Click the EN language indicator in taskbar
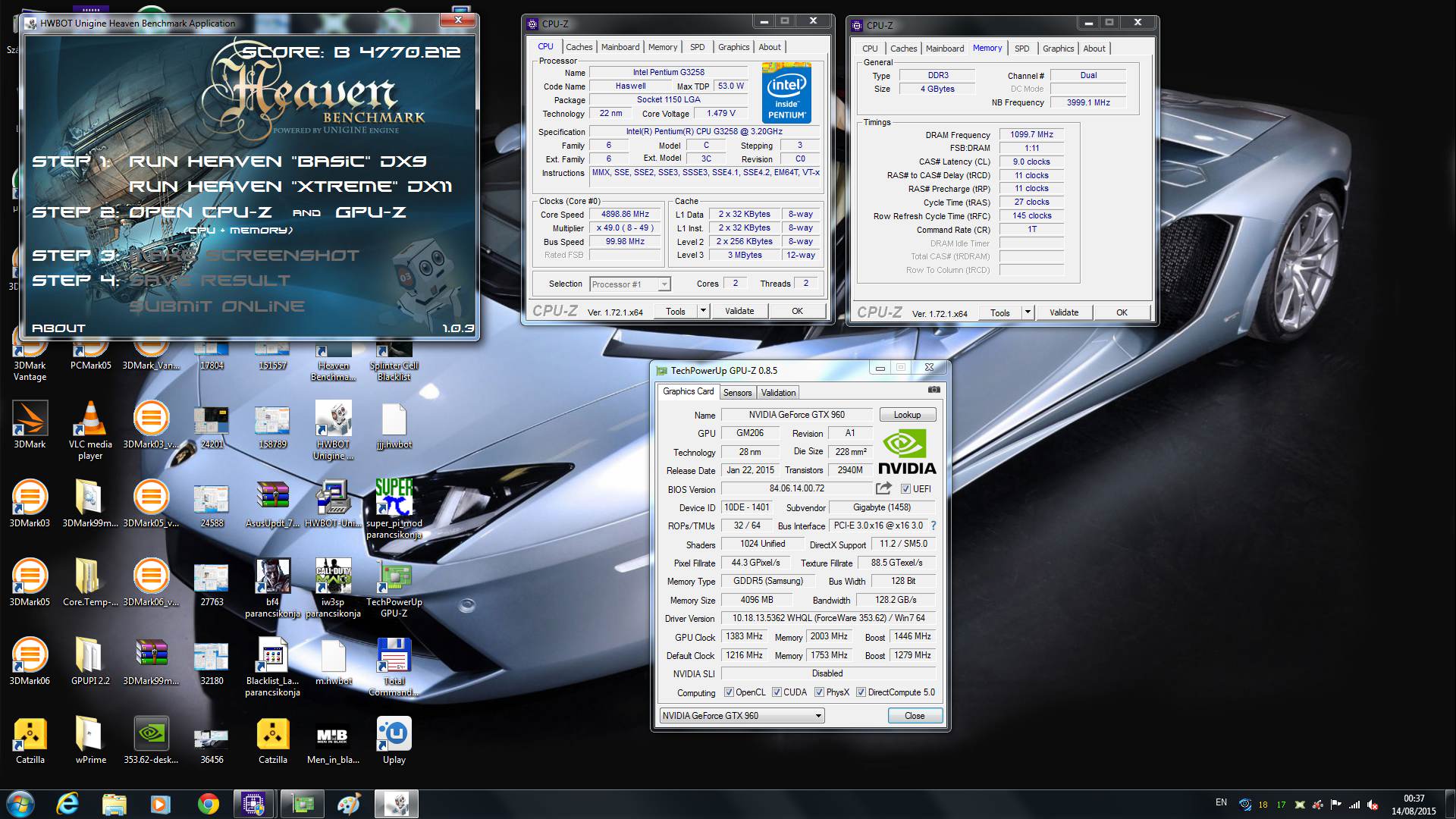 coord(1221,802)
